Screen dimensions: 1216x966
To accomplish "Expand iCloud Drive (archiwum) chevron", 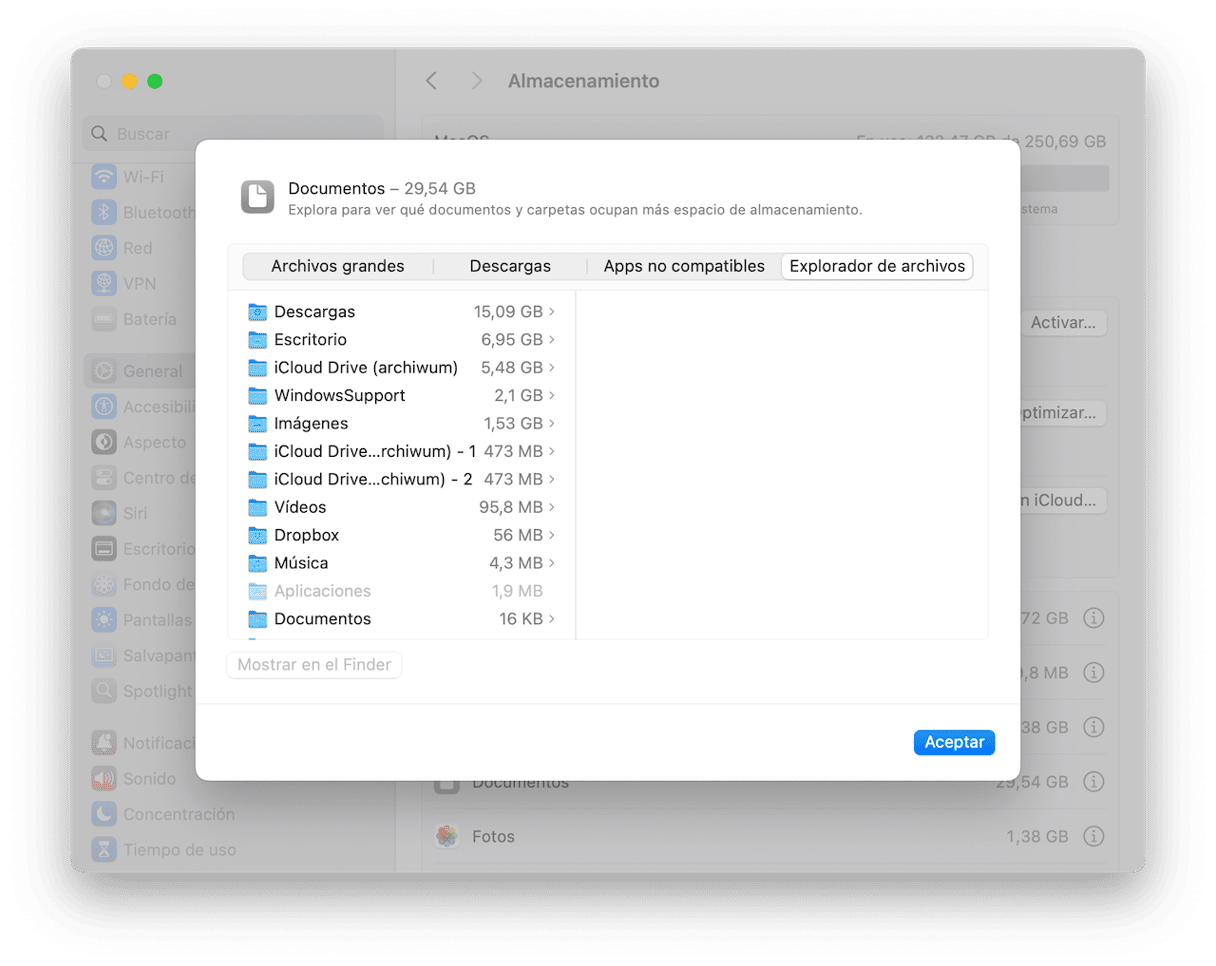I will point(552,368).
